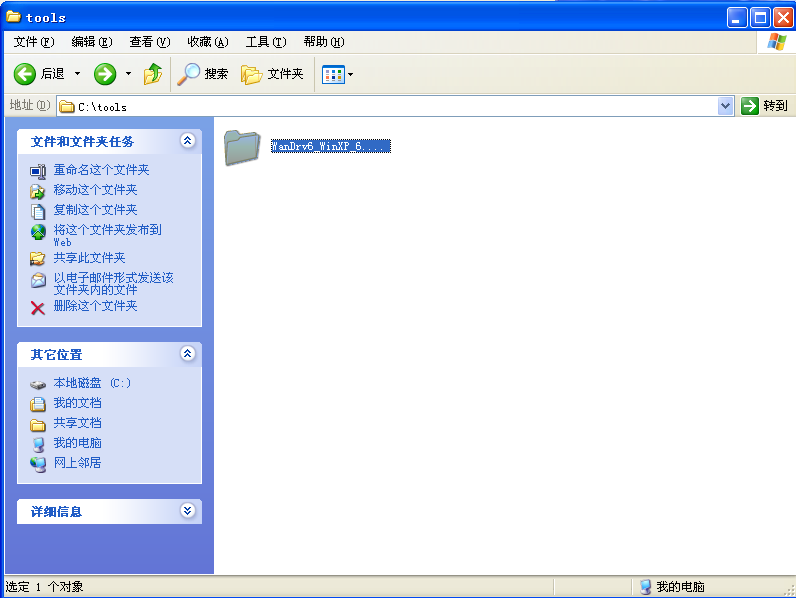Open the Help (帮助) menu

[323, 42]
